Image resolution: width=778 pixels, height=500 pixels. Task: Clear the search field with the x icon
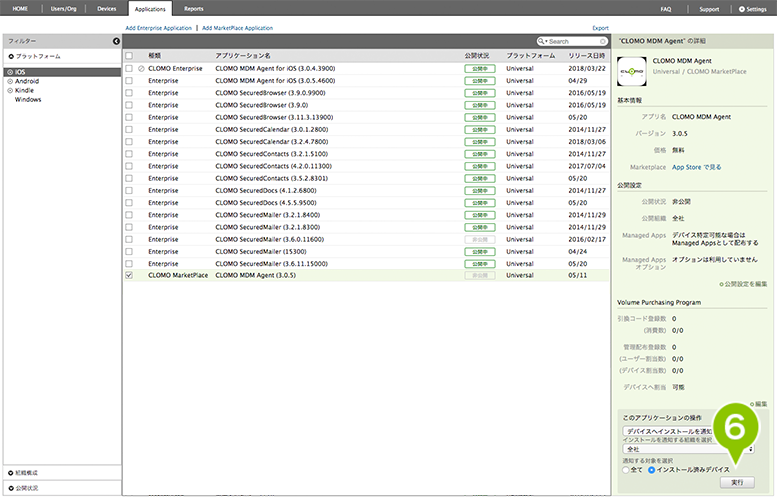[602, 41]
